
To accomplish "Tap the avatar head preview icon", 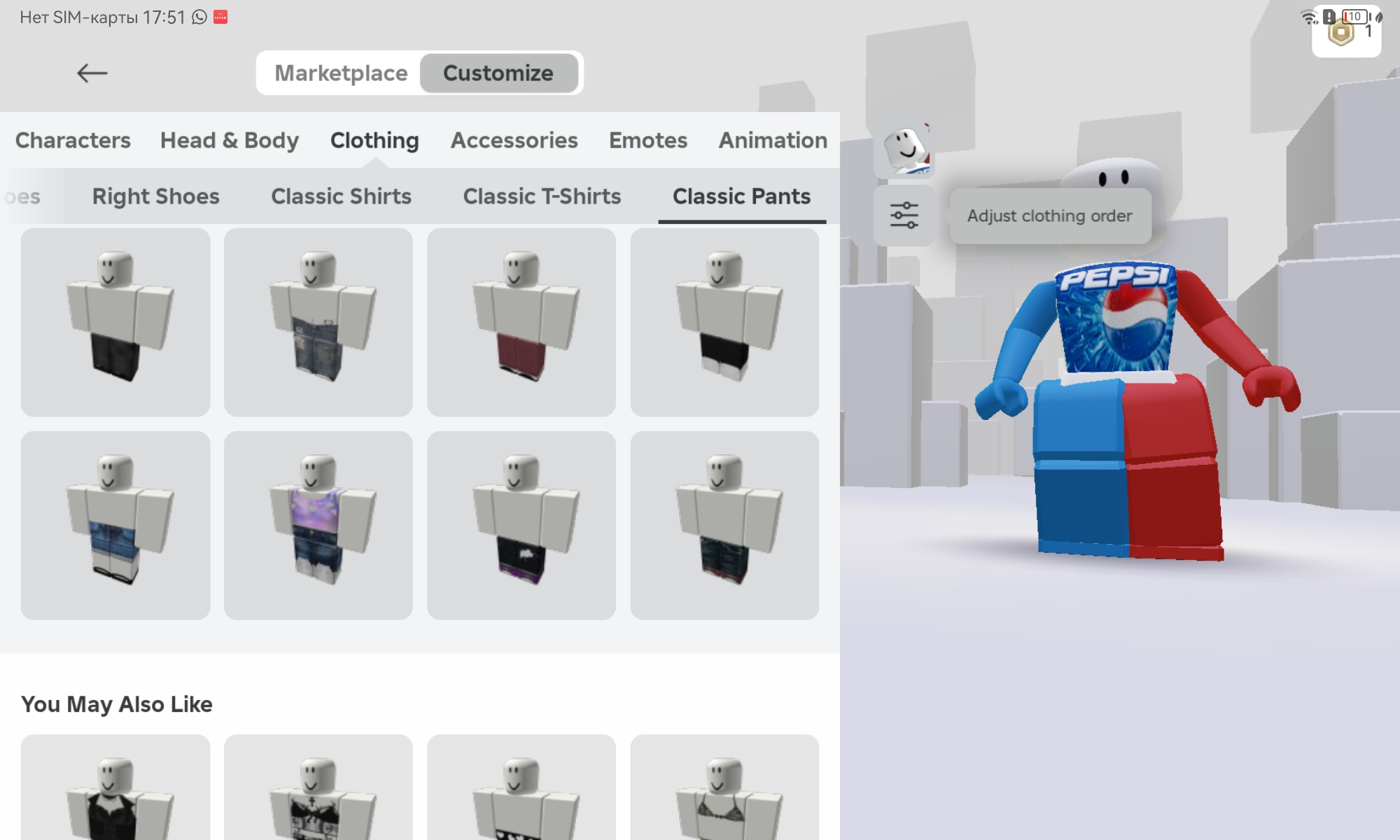I will click(904, 148).
